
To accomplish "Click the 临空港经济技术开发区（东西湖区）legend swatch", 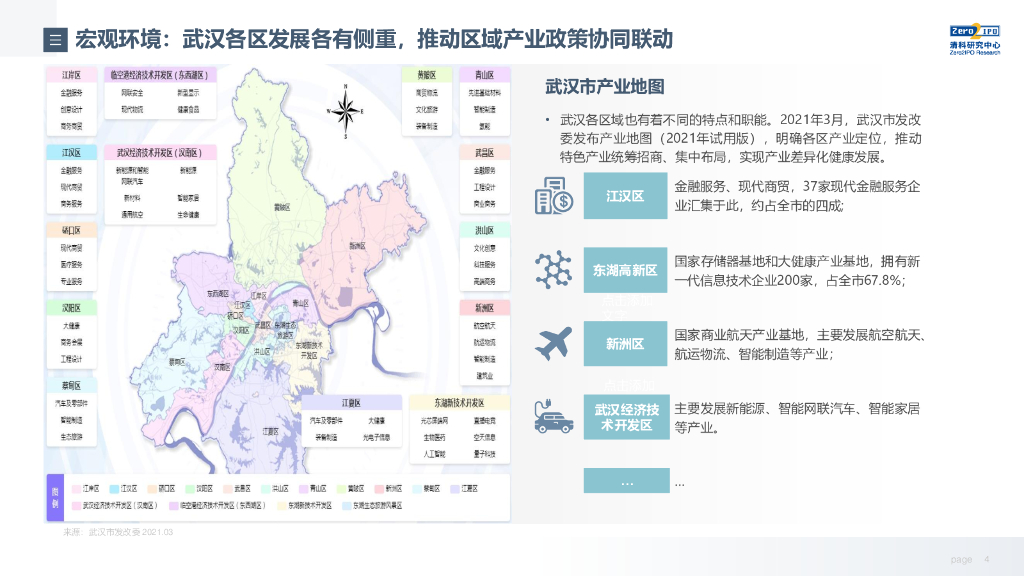I will point(174,505).
